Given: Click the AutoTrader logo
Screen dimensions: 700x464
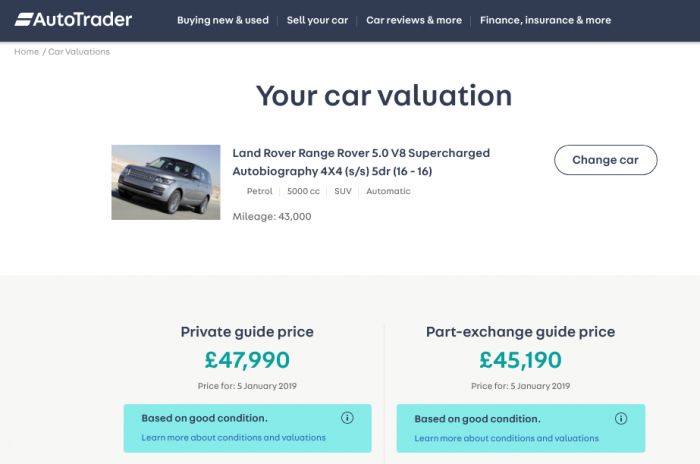Looking at the screenshot, I should [73, 20].
